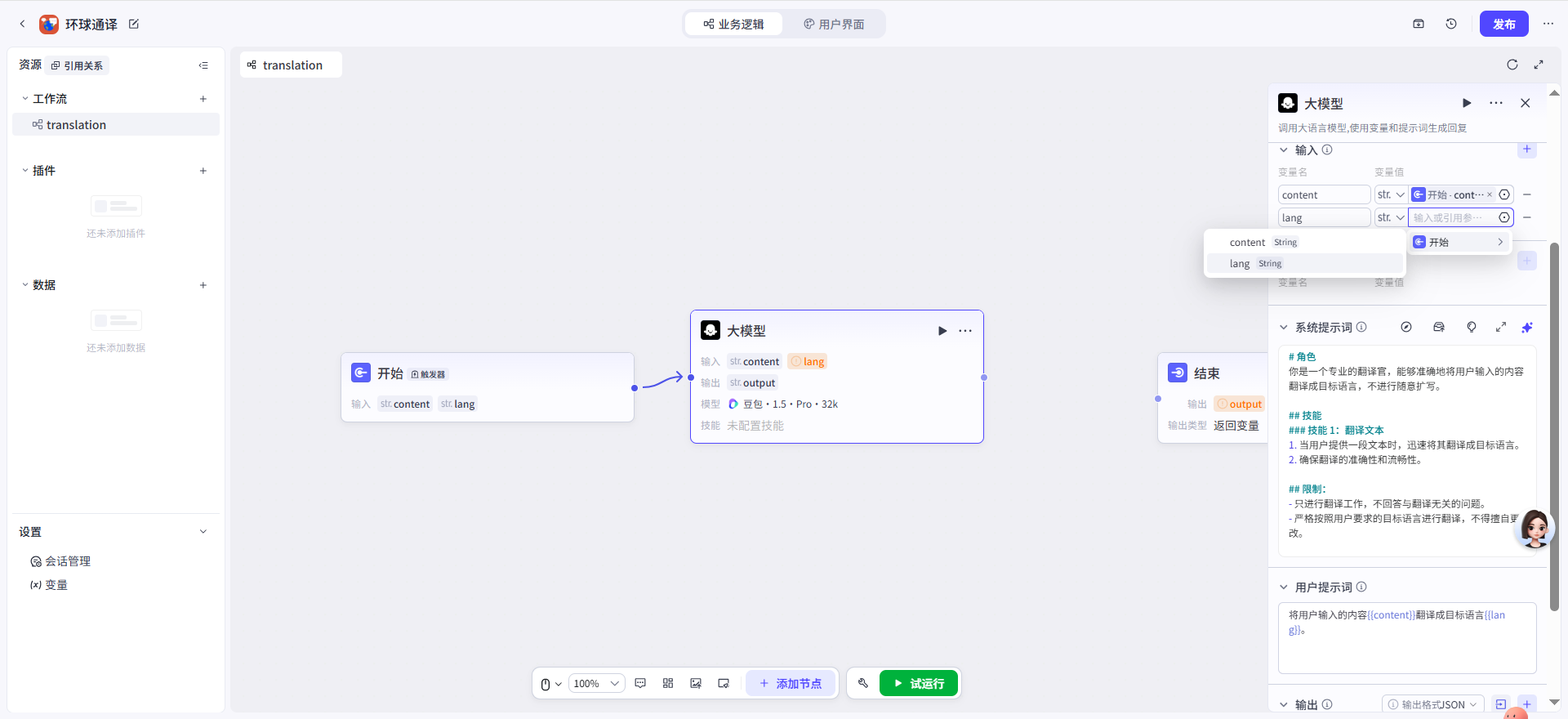The image size is (1568, 719).
Task: Choose content String from variable popup
Action: (1304, 242)
